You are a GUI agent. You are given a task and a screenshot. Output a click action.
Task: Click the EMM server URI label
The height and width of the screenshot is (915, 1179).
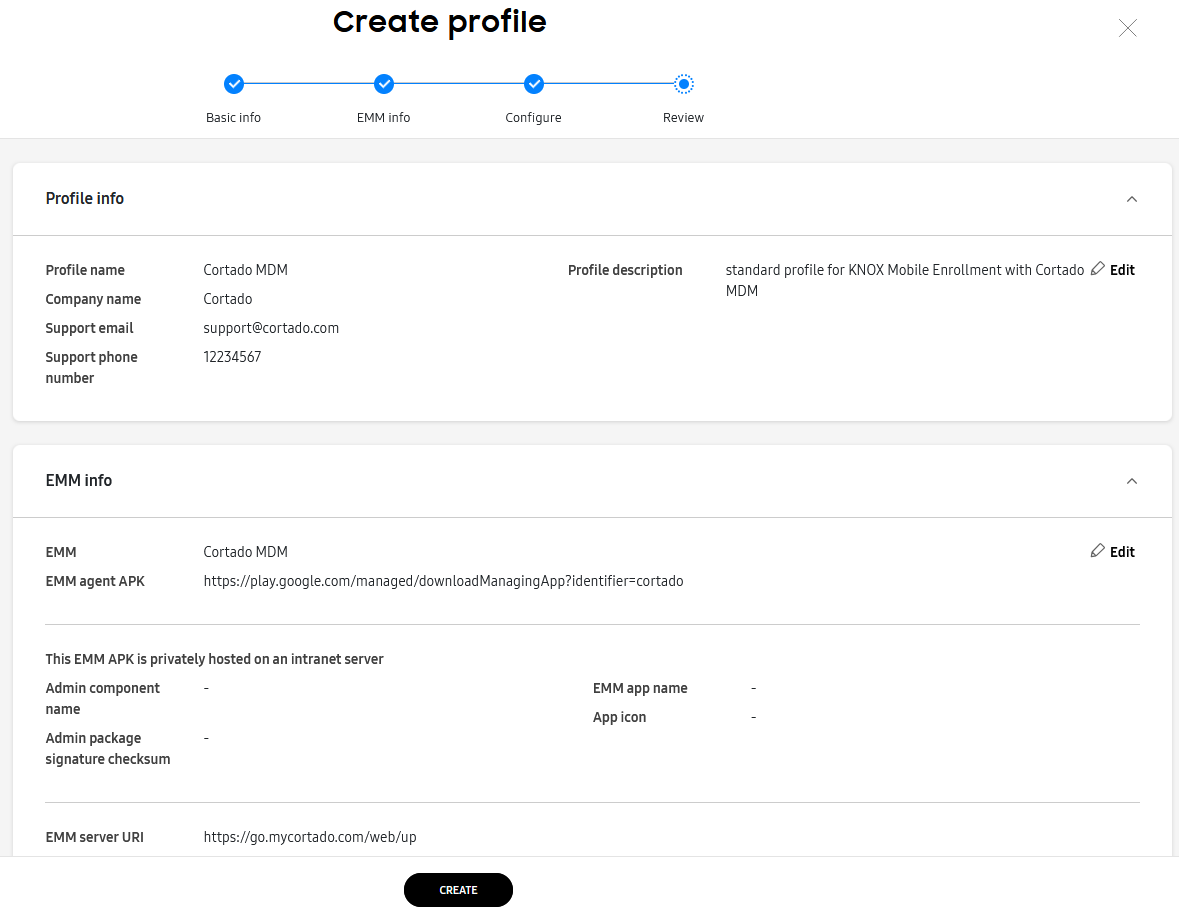coord(94,837)
